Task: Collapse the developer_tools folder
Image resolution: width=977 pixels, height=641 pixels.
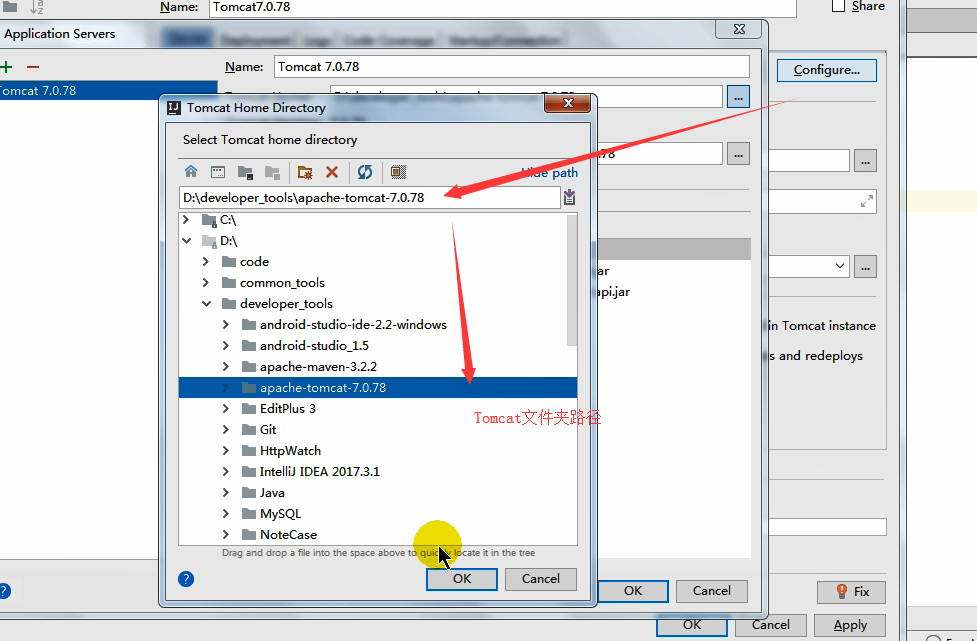Action: click(206, 304)
